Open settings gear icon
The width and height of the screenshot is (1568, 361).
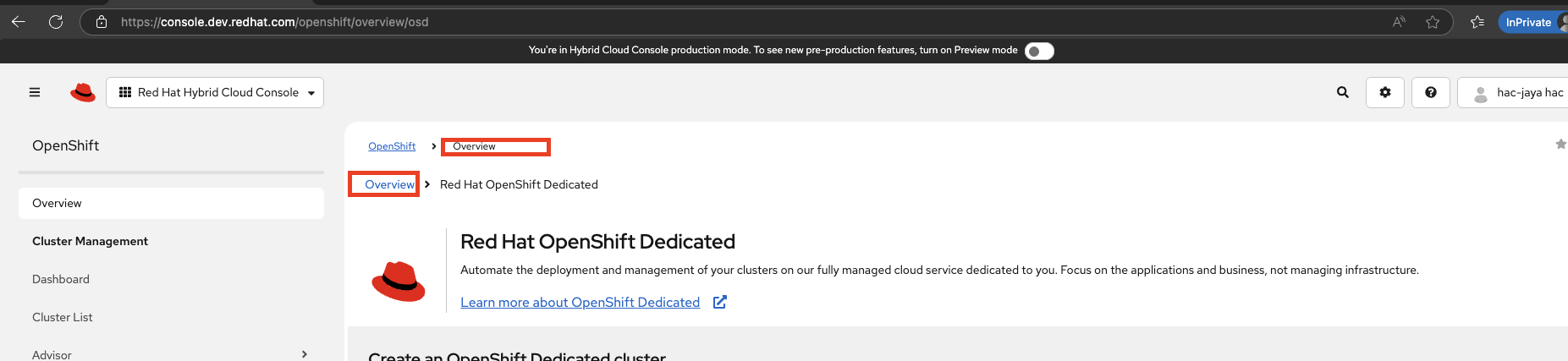point(1385,92)
